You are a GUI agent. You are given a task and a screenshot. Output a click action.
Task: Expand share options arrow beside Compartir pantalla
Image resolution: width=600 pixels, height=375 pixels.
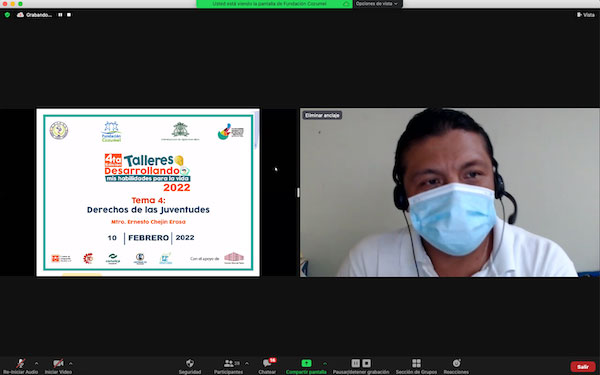coord(325,363)
